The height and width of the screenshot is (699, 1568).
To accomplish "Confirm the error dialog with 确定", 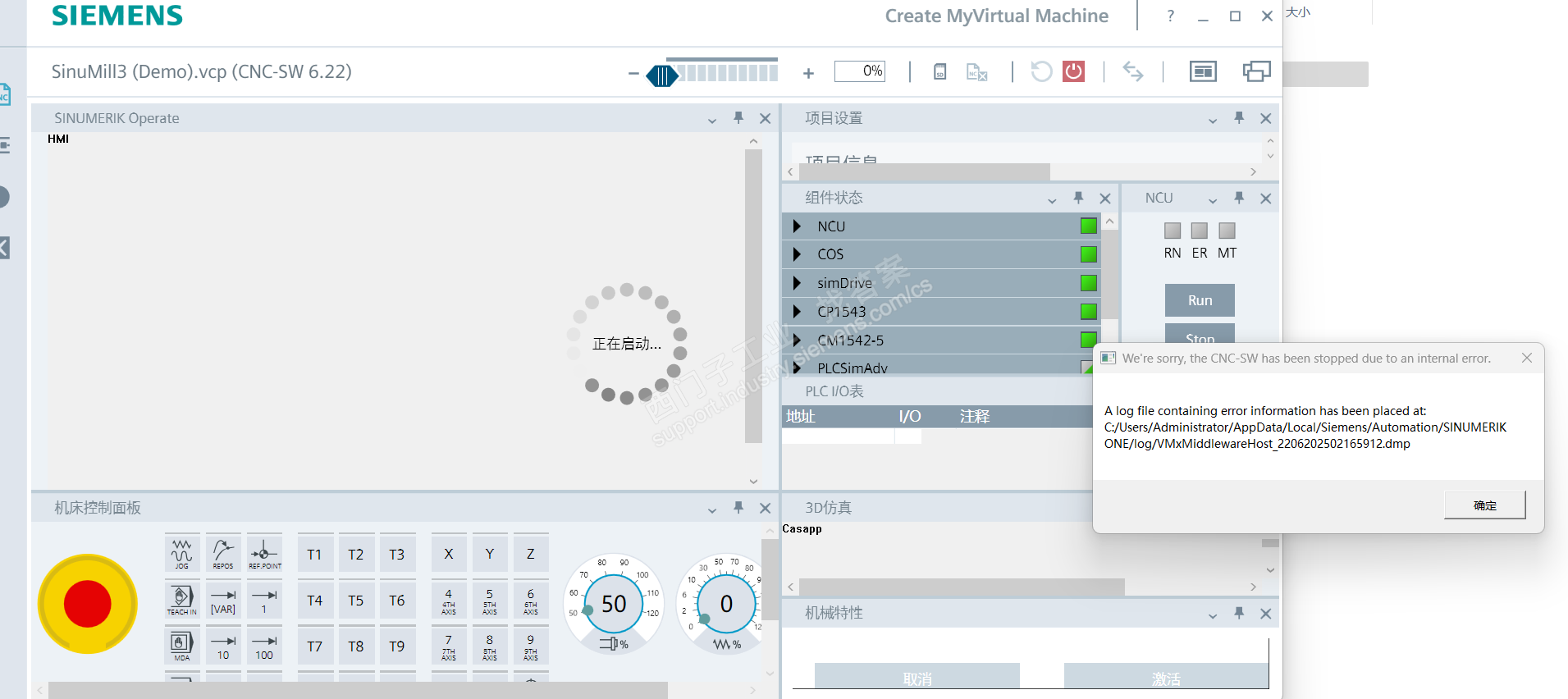I will [1485, 505].
